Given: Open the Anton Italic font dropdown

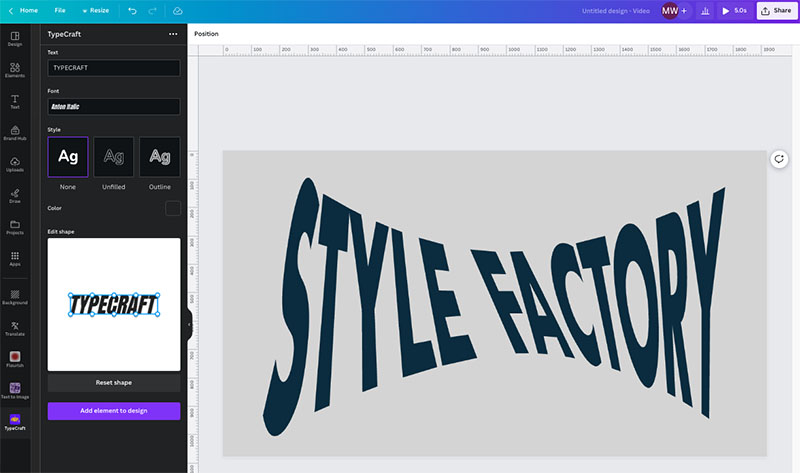Looking at the screenshot, I should click(114, 107).
